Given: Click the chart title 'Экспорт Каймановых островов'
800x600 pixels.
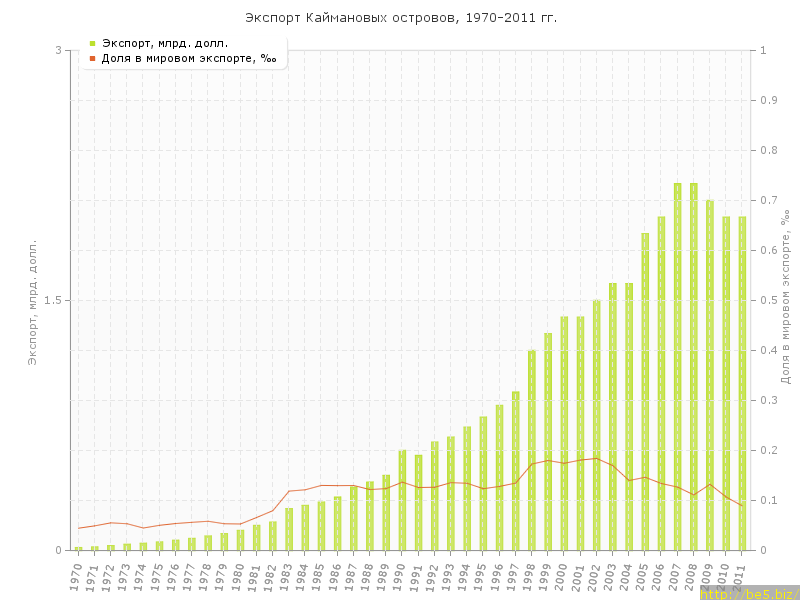Looking at the screenshot, I should [401, 18].
